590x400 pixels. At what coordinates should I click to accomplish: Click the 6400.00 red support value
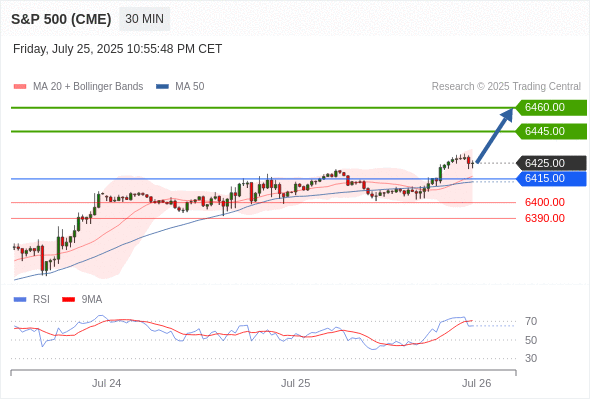point(545,202)
